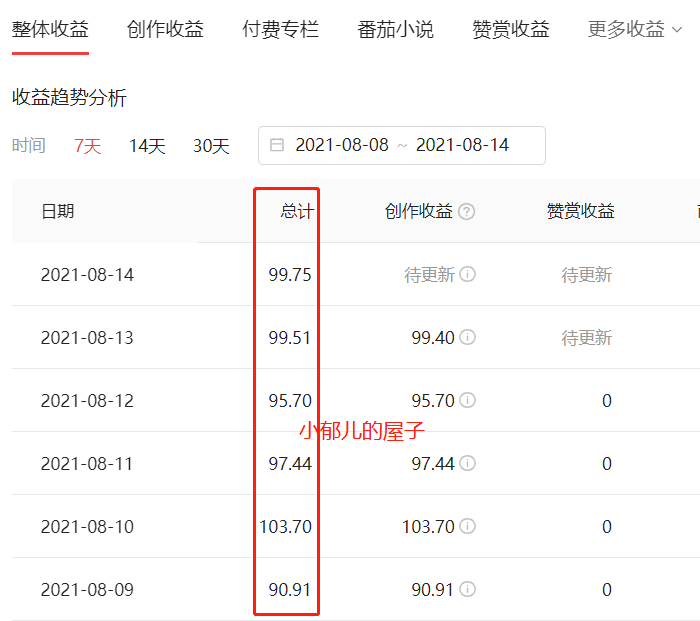Click info icon next to 99.40
This screenshot has width=700, height=621.
(x=467, y=337)
